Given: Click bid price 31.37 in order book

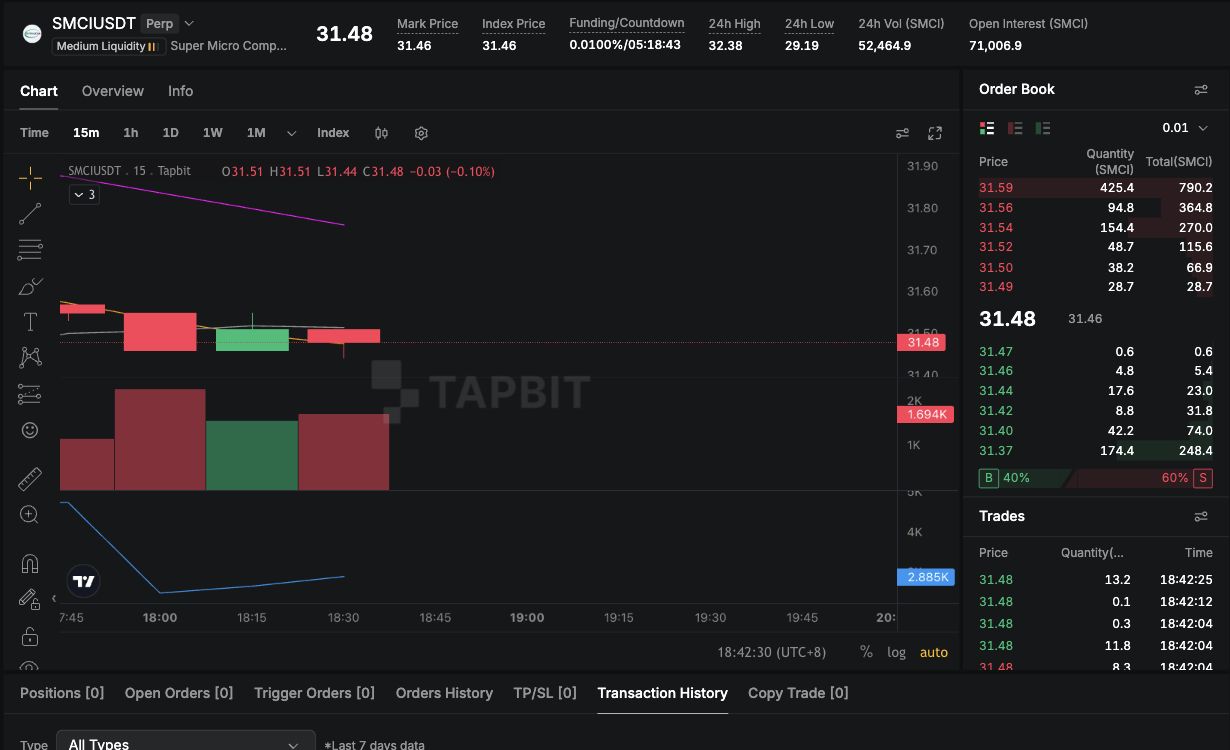Looking at the screenshot, I should 996,451.
